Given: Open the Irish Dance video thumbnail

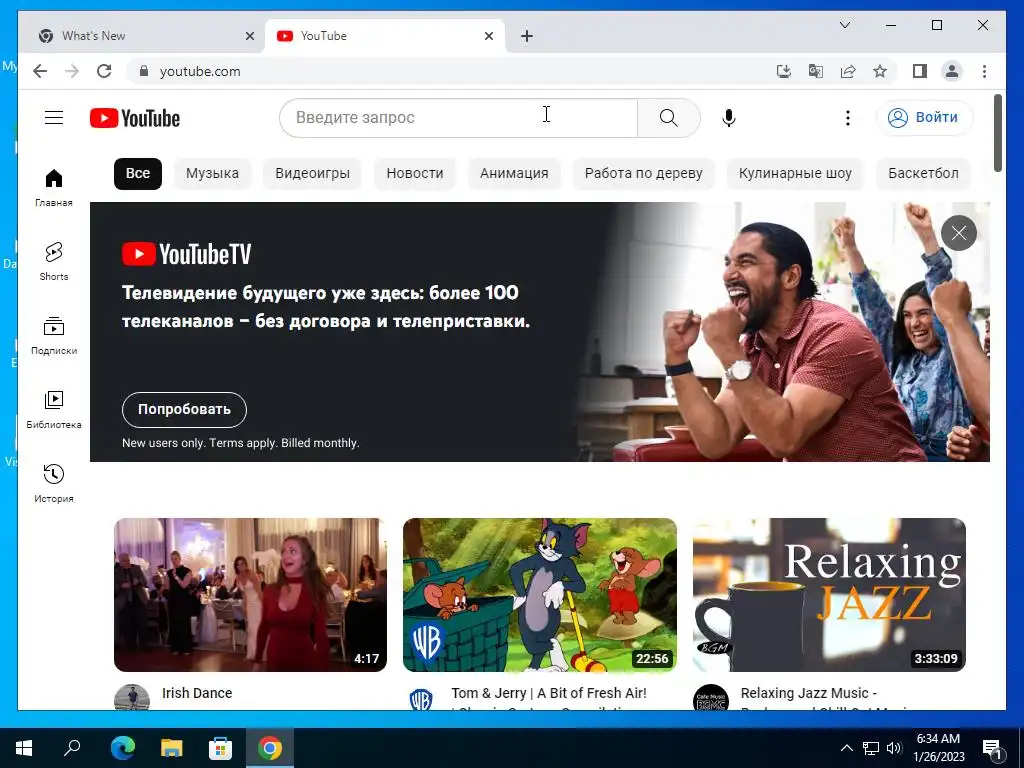Looking at the screenshot, I should (x=250, y=595).
